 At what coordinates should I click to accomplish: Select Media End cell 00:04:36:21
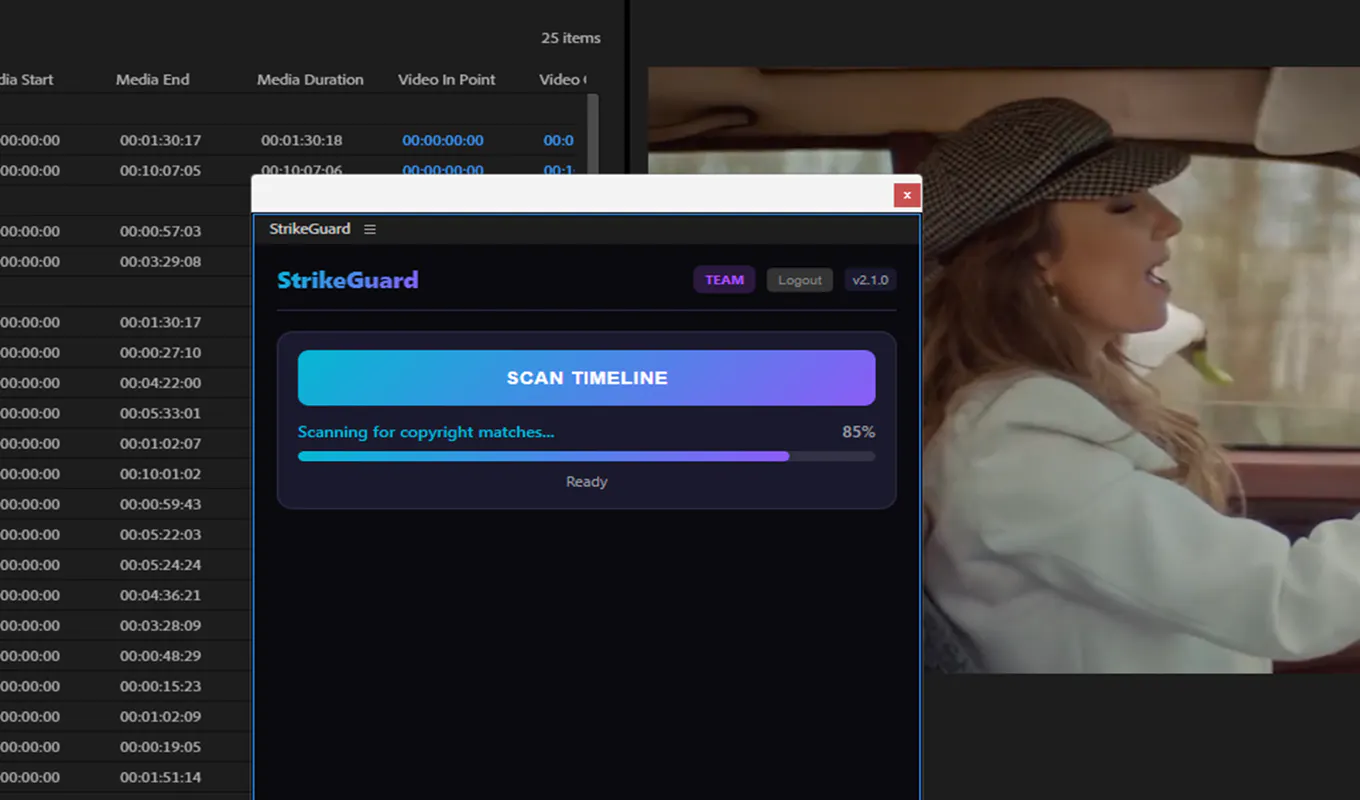click(160, 595)
